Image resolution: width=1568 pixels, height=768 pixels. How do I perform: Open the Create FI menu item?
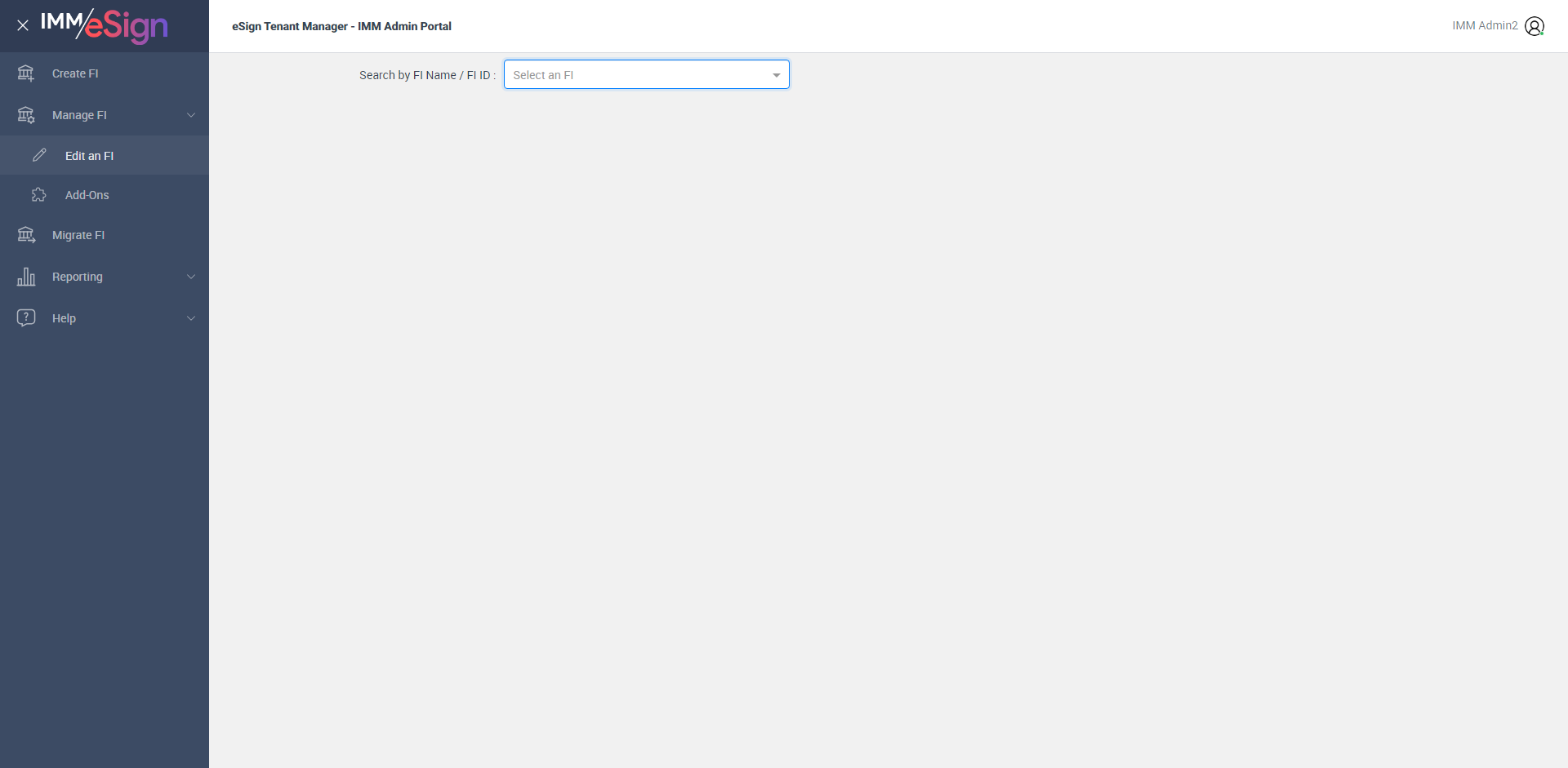point(105,73)
